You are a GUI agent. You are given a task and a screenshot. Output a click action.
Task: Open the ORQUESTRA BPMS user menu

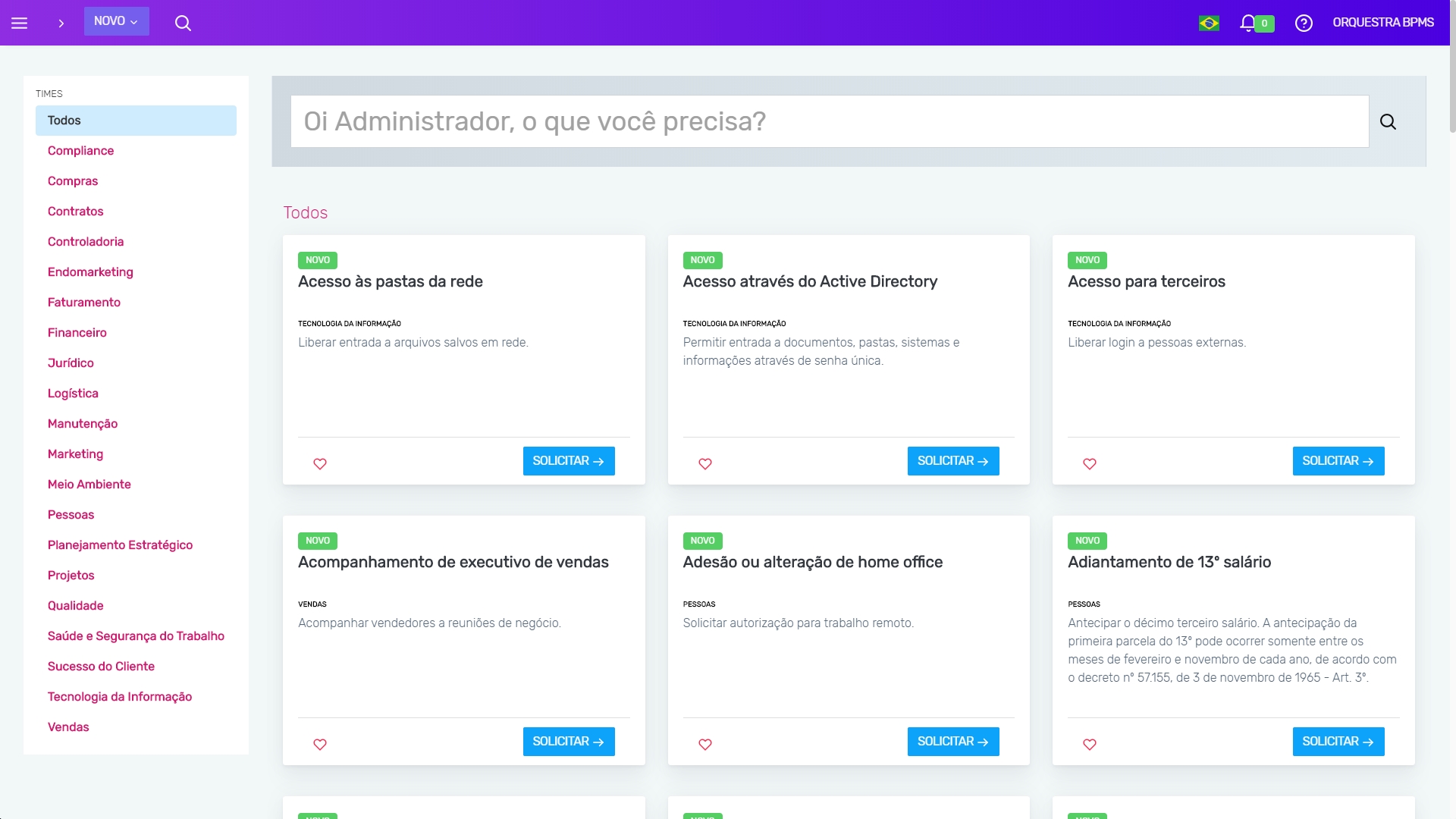coord(1383,23)
